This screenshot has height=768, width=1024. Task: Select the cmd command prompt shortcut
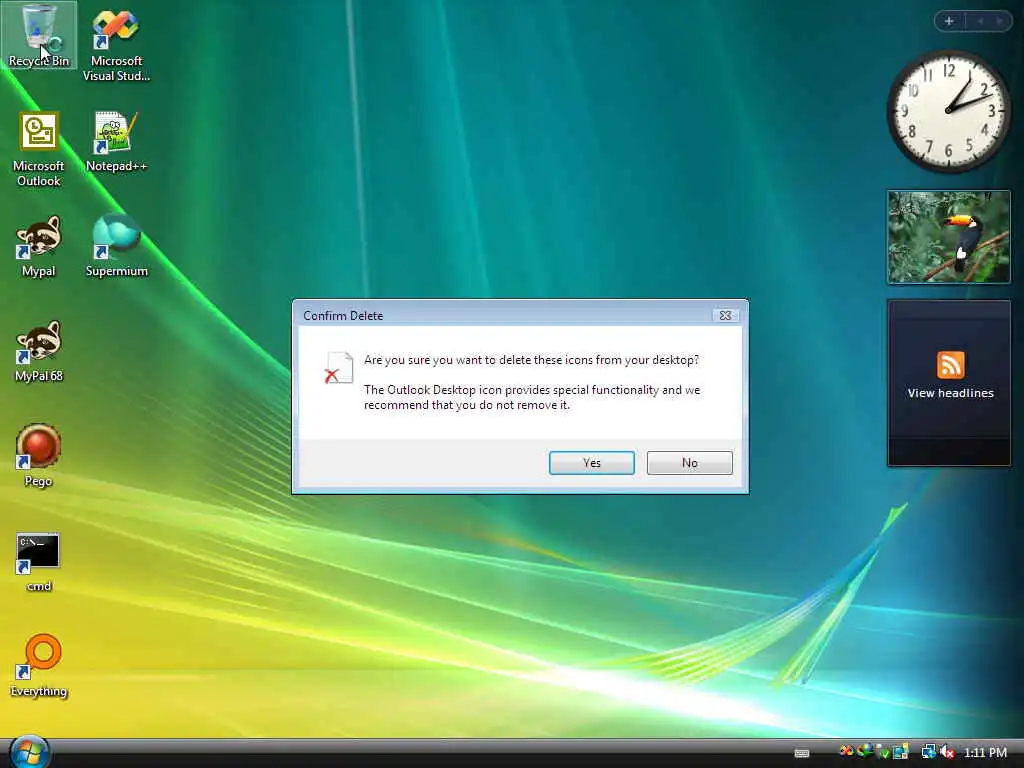39,562
